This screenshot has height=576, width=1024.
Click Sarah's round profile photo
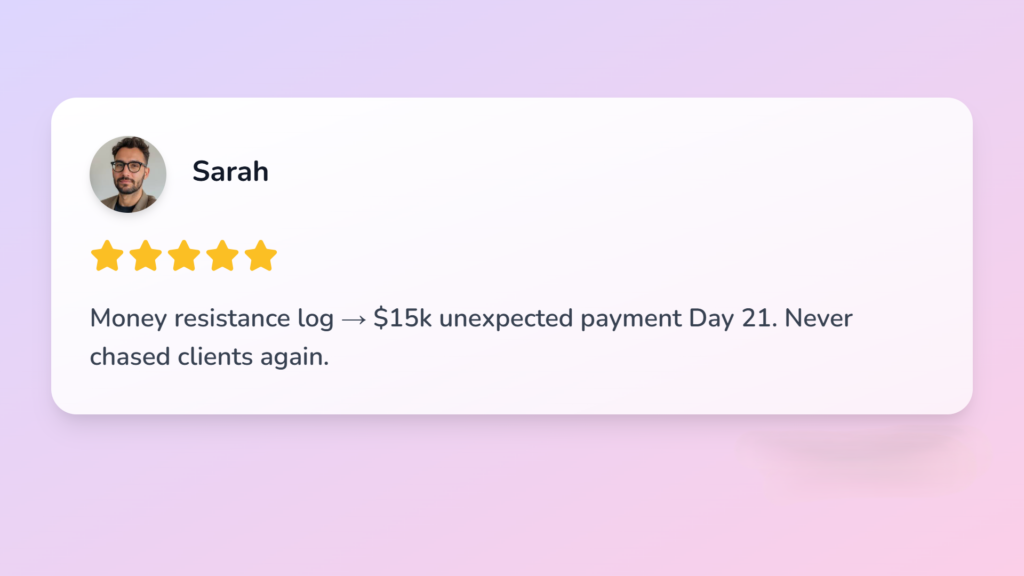point(128,175)
